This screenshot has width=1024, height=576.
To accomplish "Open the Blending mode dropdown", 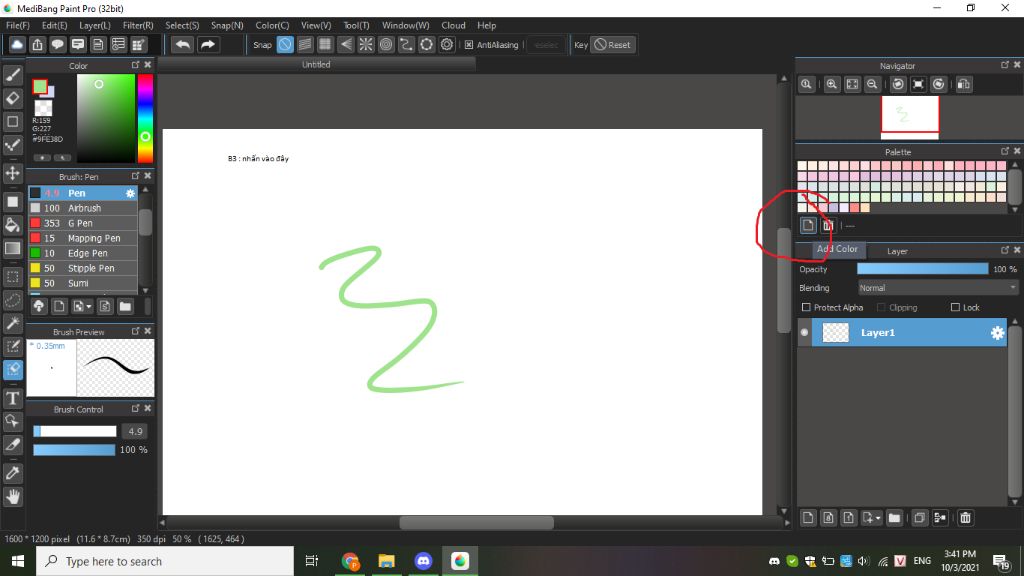I will coord(938,288).
